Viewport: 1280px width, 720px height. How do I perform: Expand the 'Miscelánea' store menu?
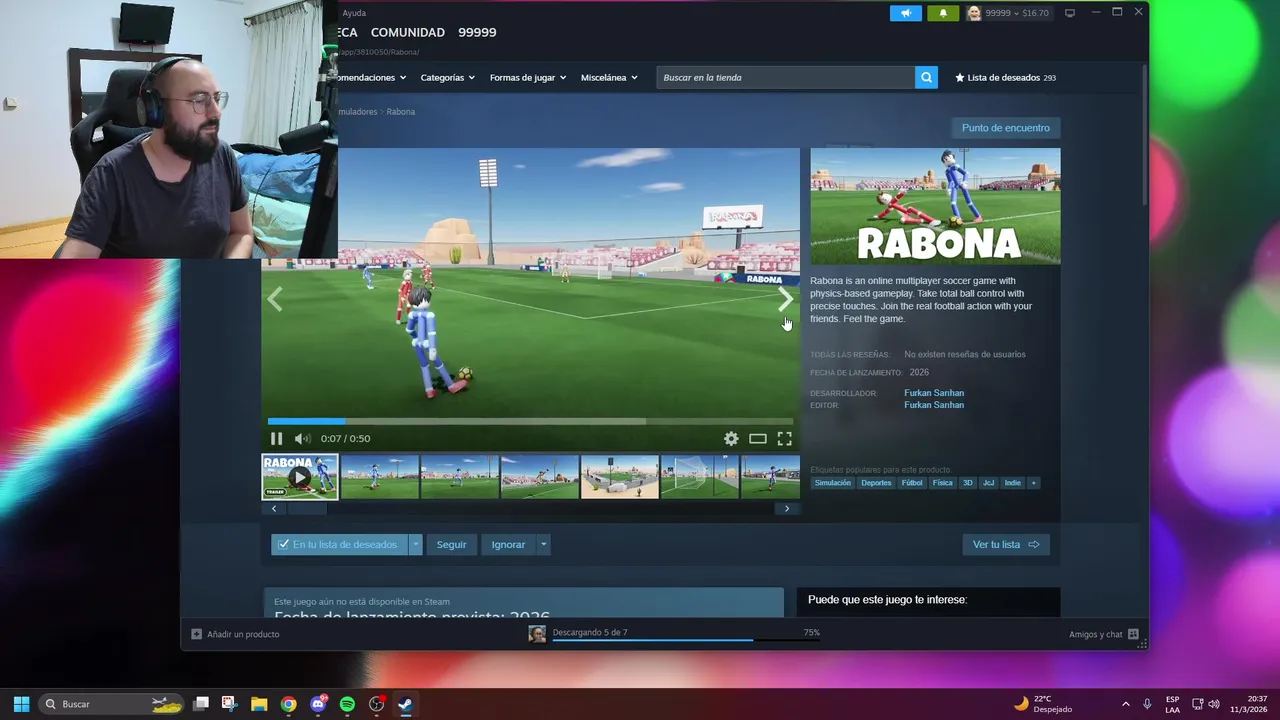609,77
